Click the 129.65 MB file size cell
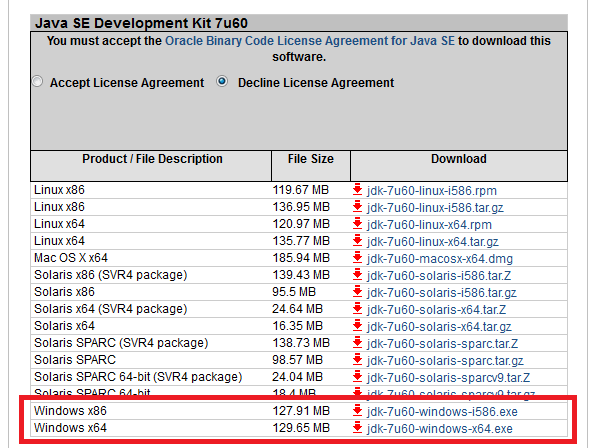 [301, 428]
